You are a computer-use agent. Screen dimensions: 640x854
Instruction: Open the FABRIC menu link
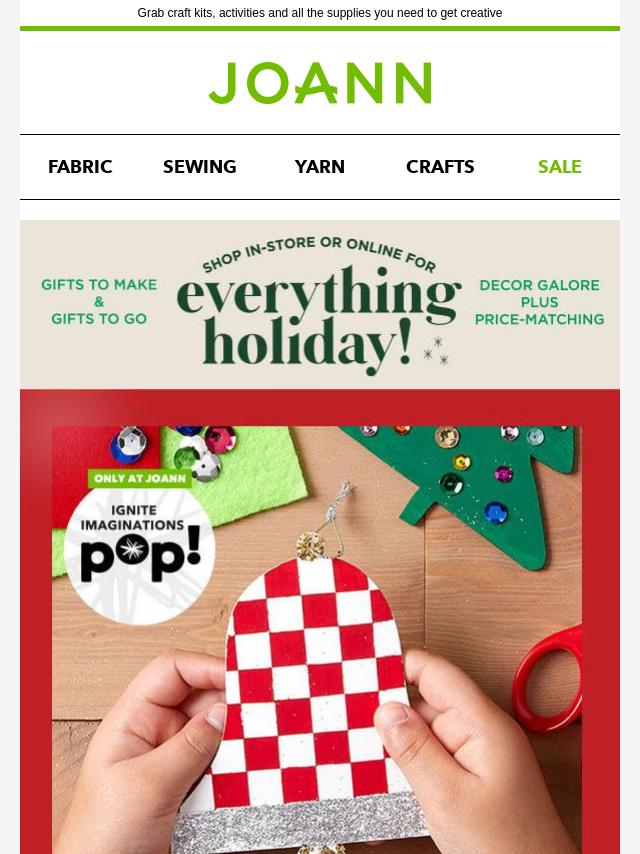[80, 167]
